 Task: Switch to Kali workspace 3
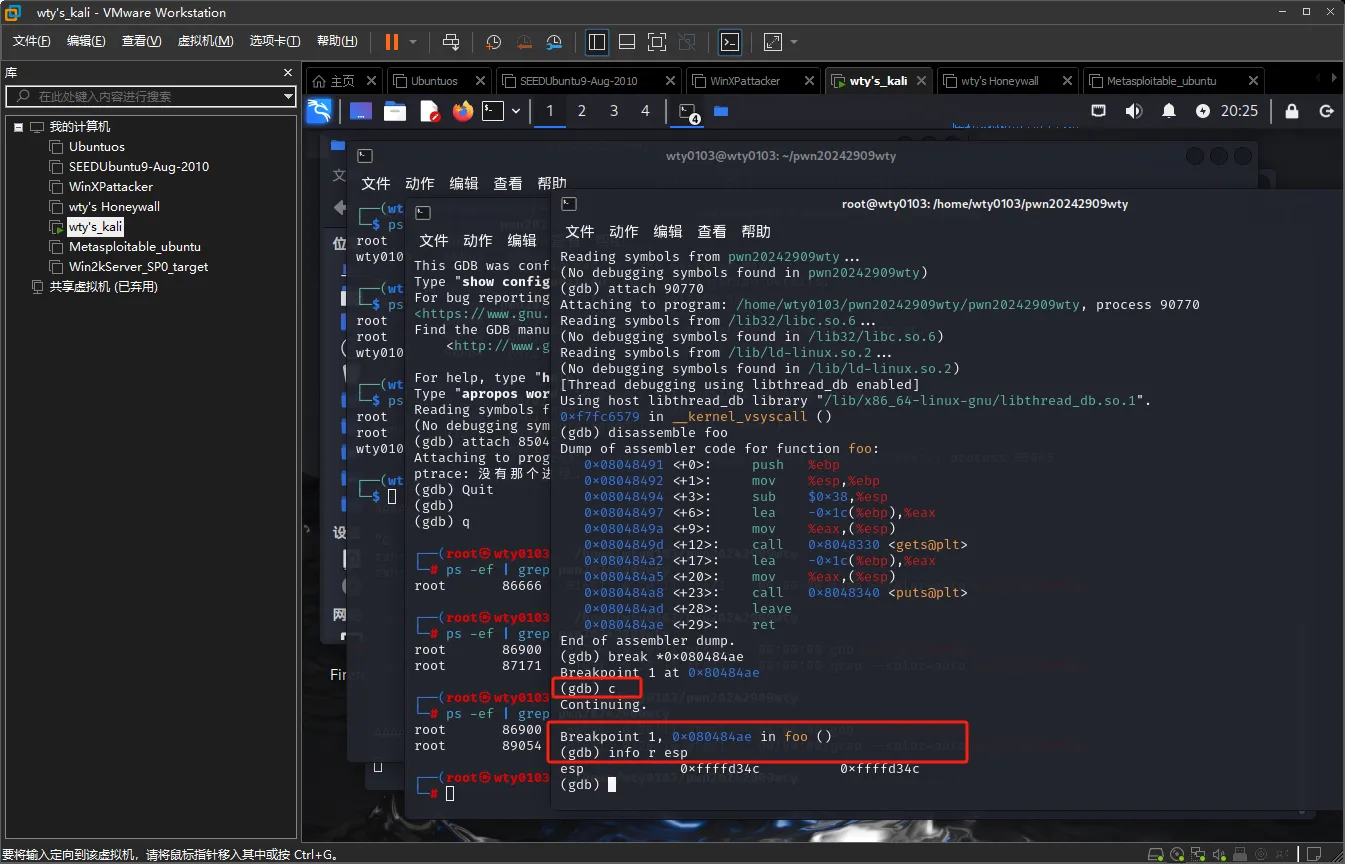(613, 111)
